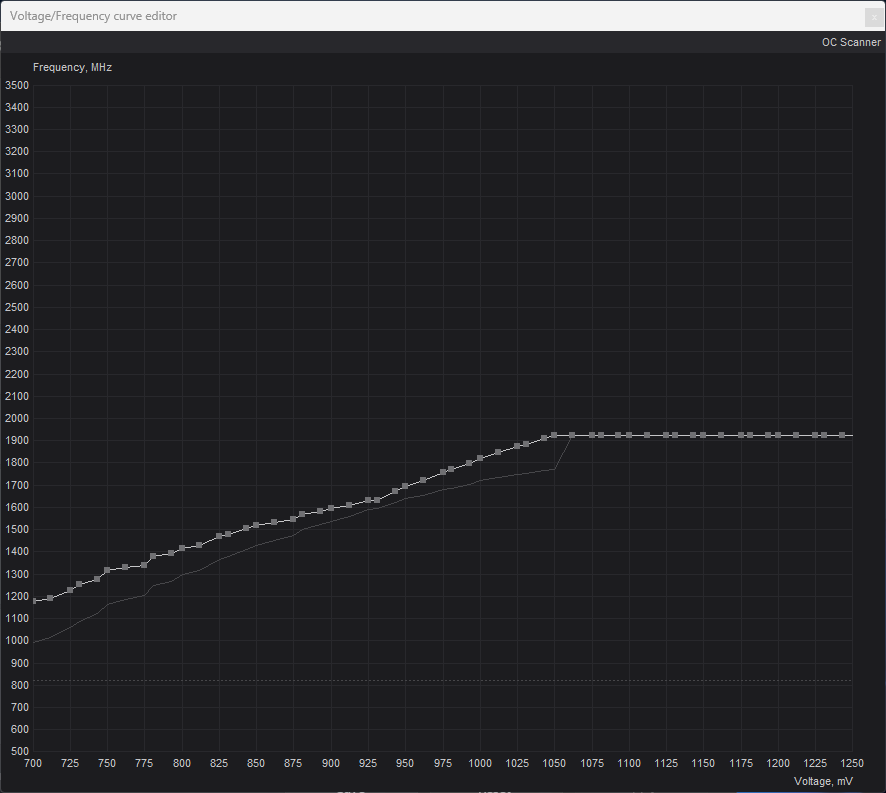Viewport: 886px width, 793px height.
Task: Select the curve point on the 775 mV gridline
Action: [x=144, y=565]
